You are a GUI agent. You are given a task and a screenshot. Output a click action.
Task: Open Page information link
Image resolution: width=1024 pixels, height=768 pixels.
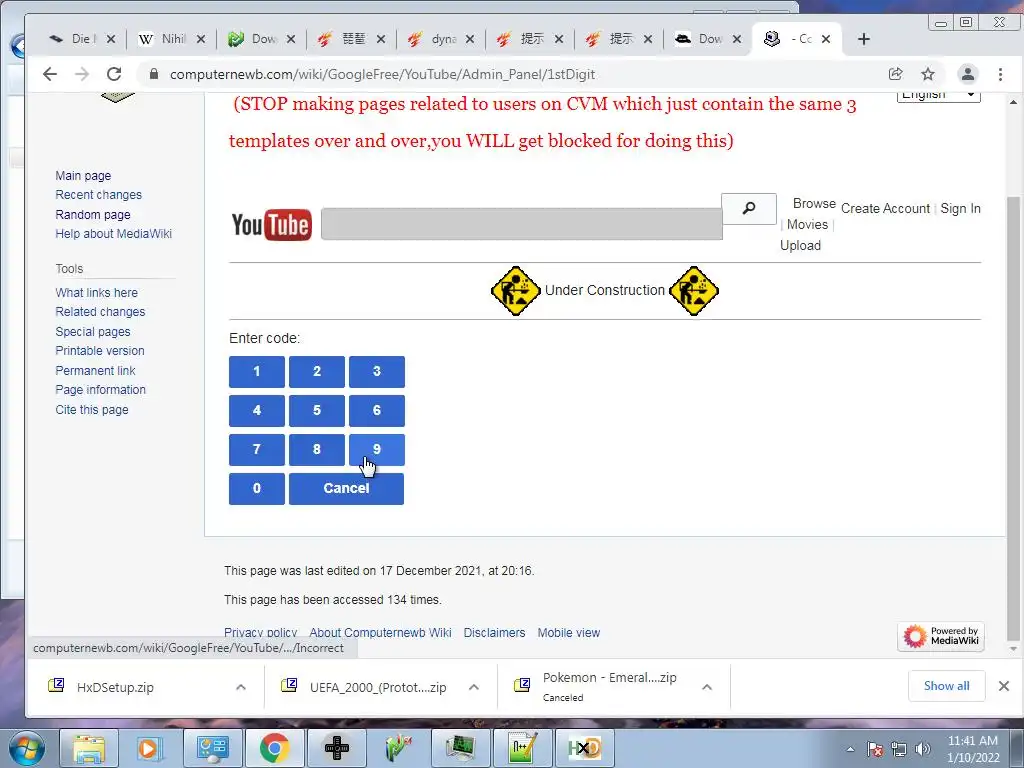(x=101, y=390)
